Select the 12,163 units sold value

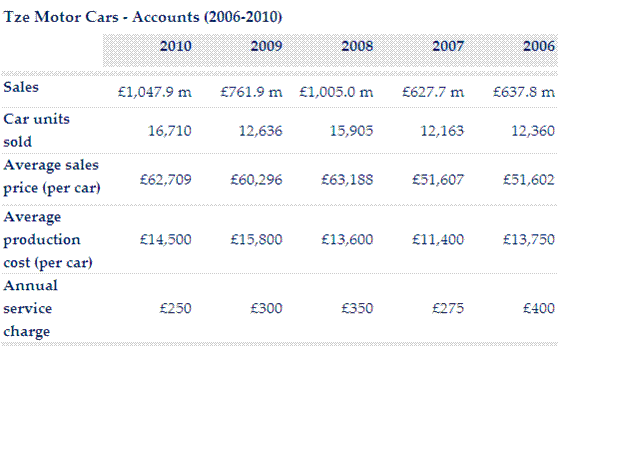442,131
